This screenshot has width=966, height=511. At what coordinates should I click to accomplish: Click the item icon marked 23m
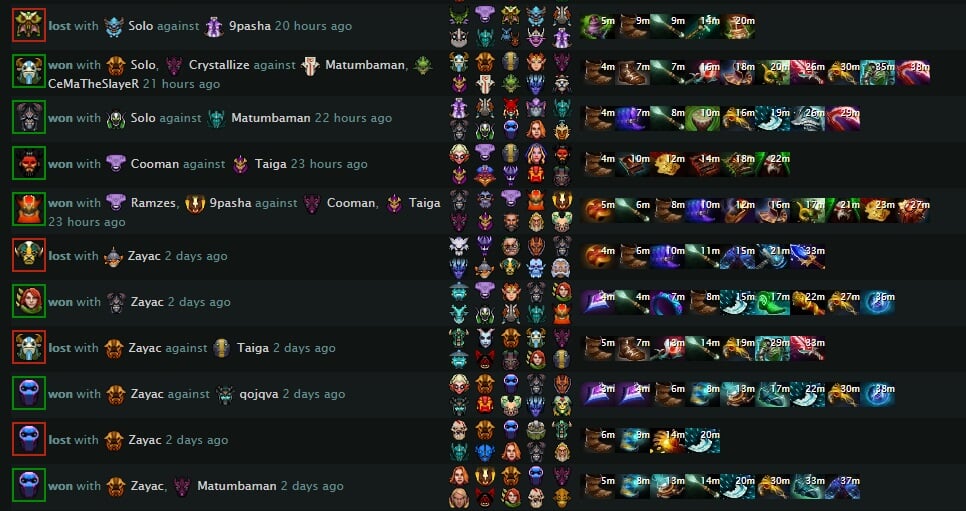[878, 210]
